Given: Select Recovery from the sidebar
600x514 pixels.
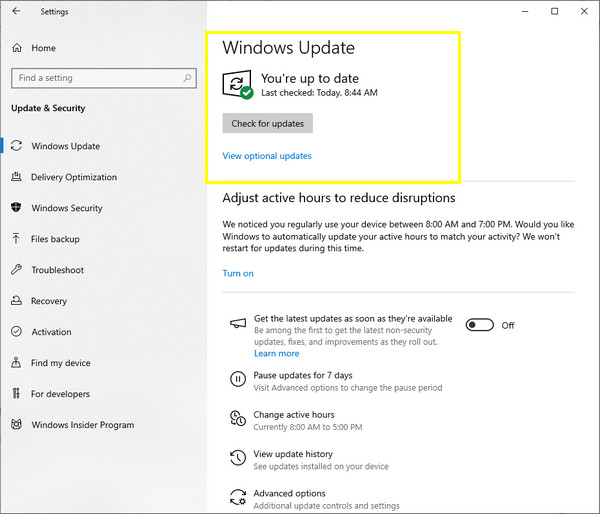Looking at the screenshot, I should [49, 301].
